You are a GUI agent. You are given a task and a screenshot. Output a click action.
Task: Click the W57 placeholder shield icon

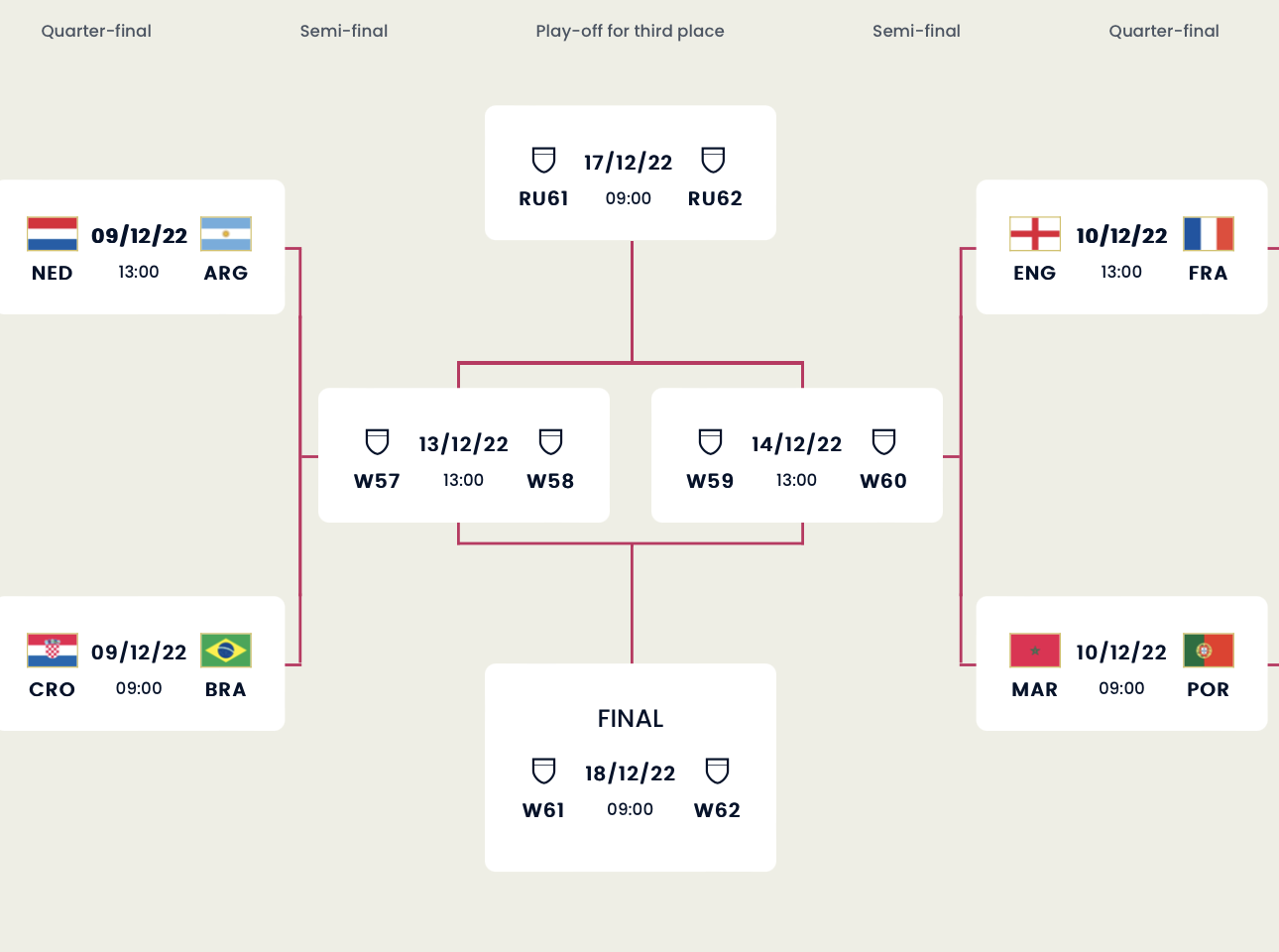[378, 441]
